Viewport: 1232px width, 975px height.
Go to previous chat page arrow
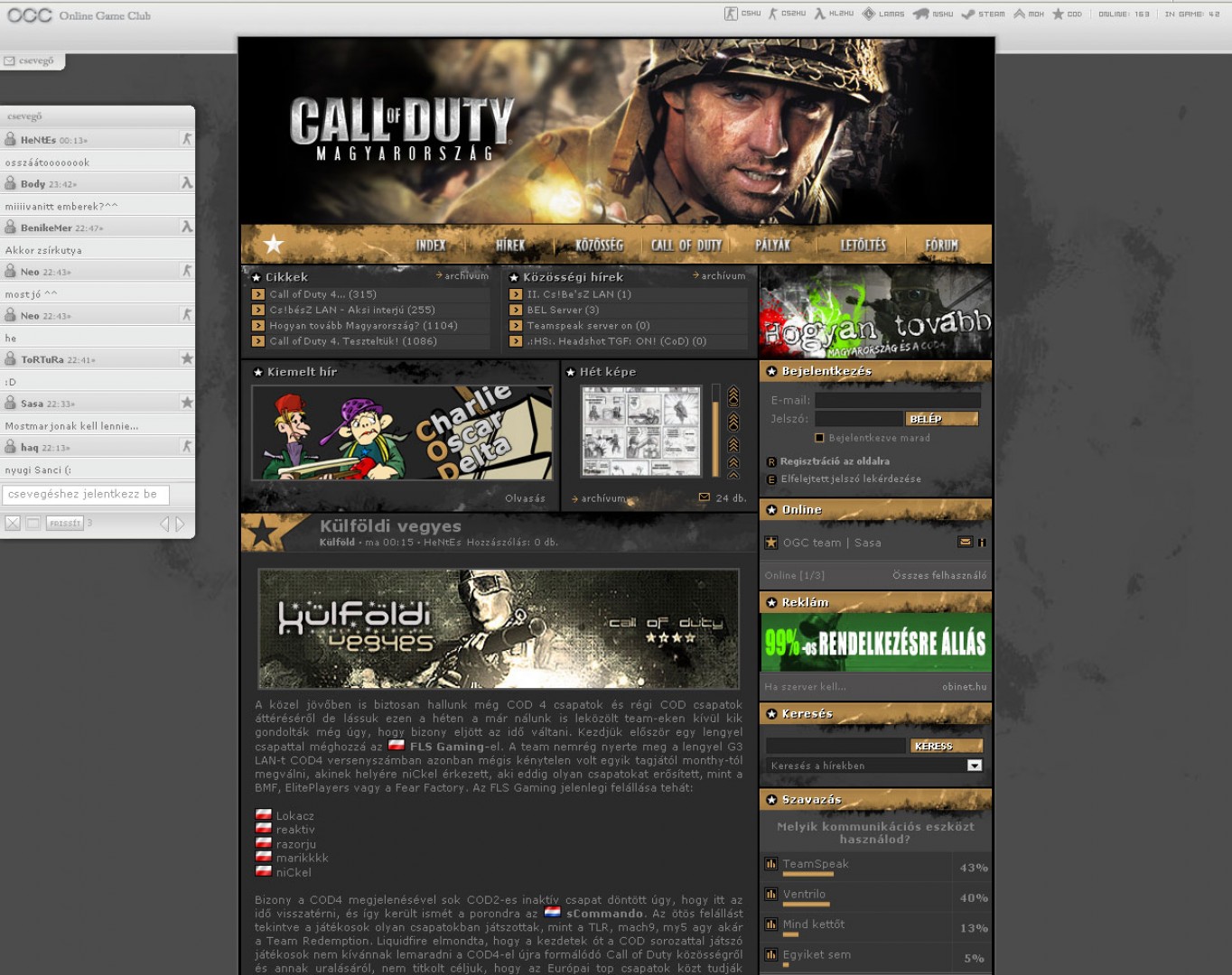point(164,524)
